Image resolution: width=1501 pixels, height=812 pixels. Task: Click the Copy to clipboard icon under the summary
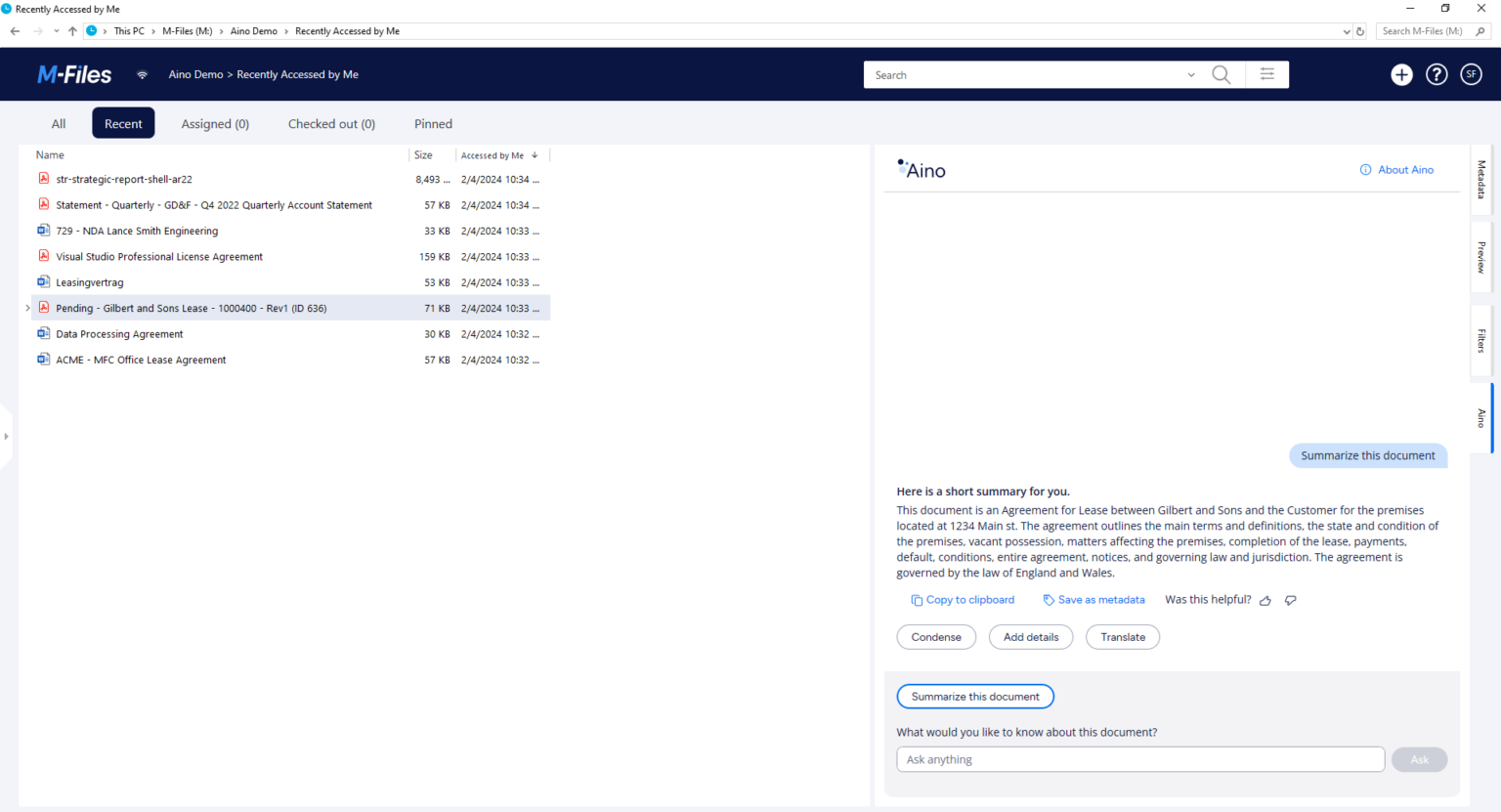pyautogui.click(x=916, y=599)
